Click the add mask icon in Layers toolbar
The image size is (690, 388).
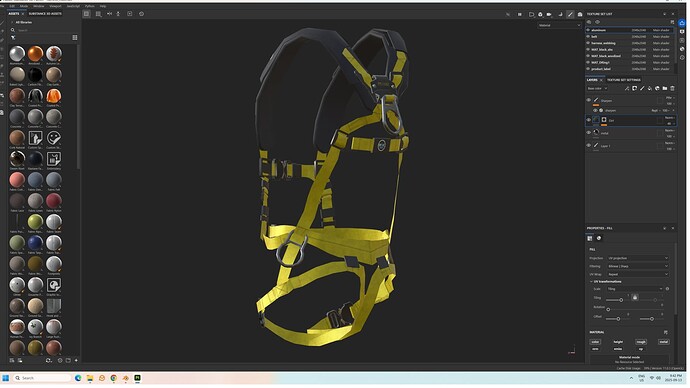tap(635, 88)
